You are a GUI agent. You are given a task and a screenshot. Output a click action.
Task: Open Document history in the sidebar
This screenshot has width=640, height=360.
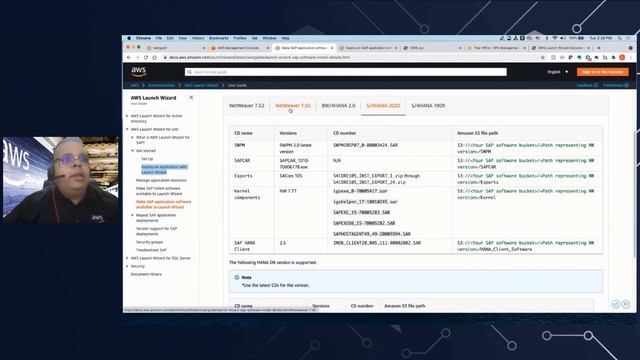click(146, 274)
